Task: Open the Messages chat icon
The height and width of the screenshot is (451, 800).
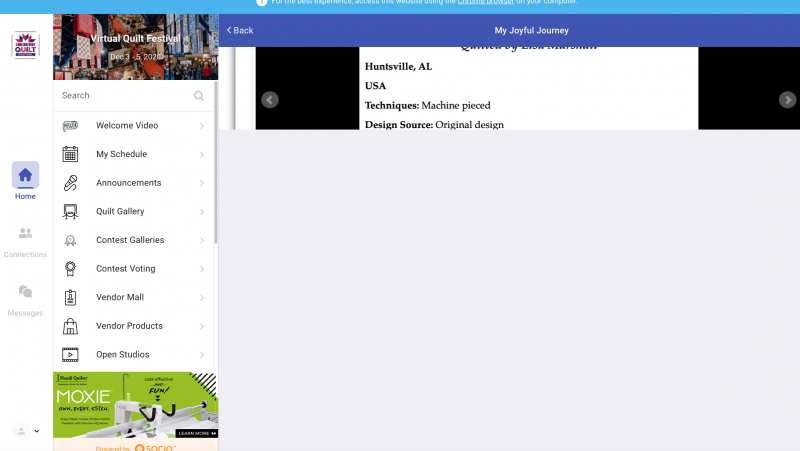Action: tap(25, 291)
